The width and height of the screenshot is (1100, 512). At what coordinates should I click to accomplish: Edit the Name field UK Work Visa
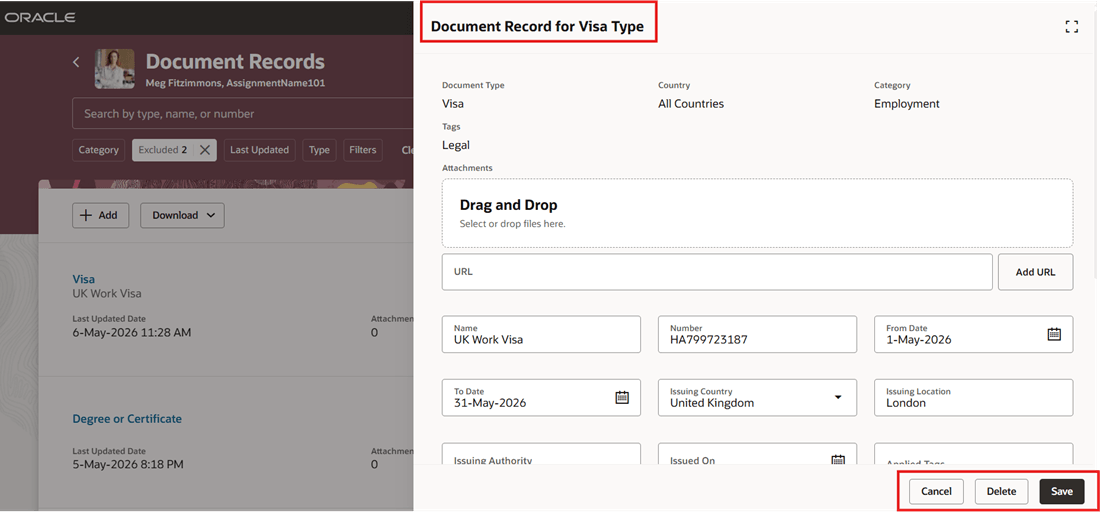(542, 334)
